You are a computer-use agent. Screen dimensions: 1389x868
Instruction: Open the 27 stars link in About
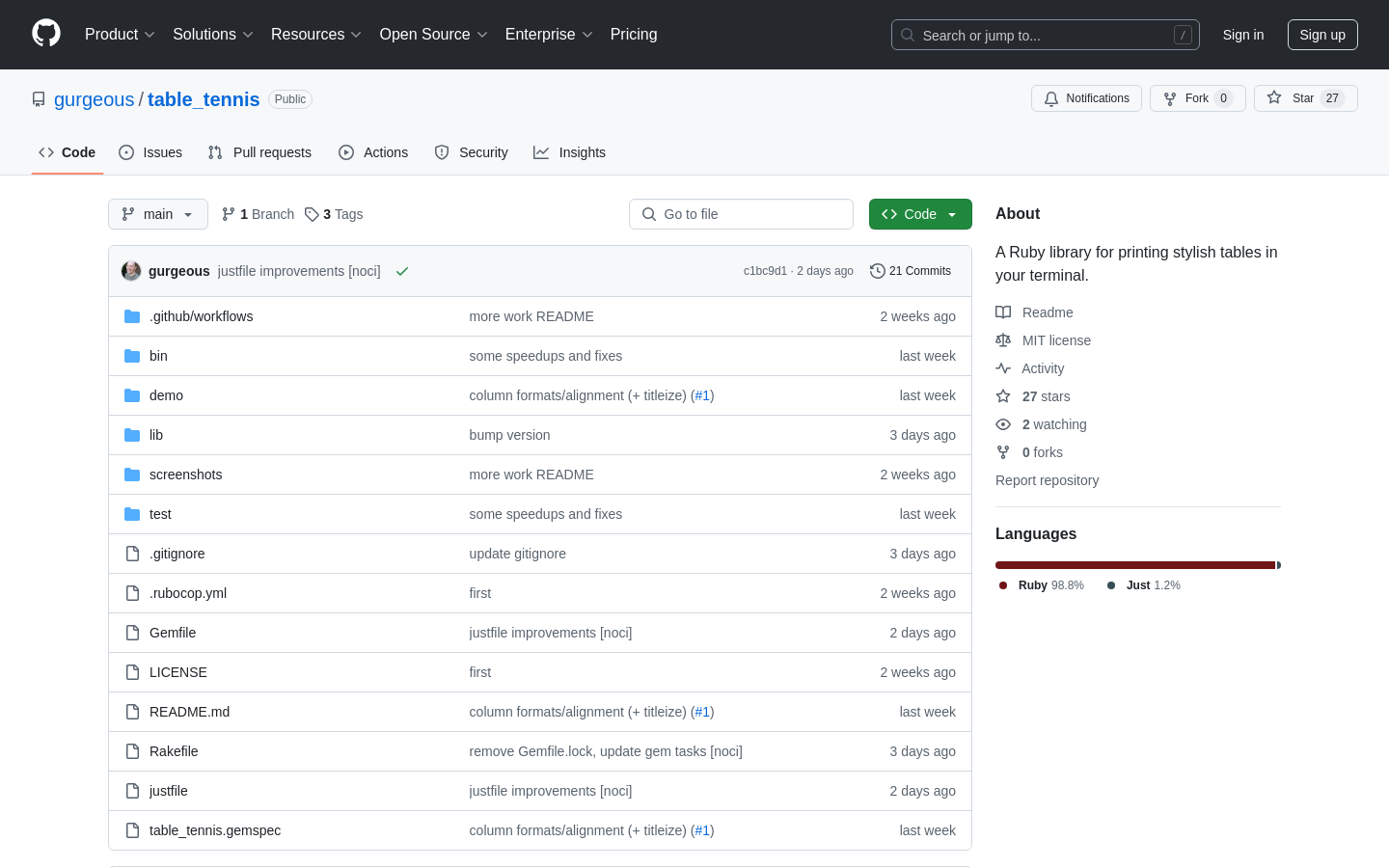coord(1046,396)
